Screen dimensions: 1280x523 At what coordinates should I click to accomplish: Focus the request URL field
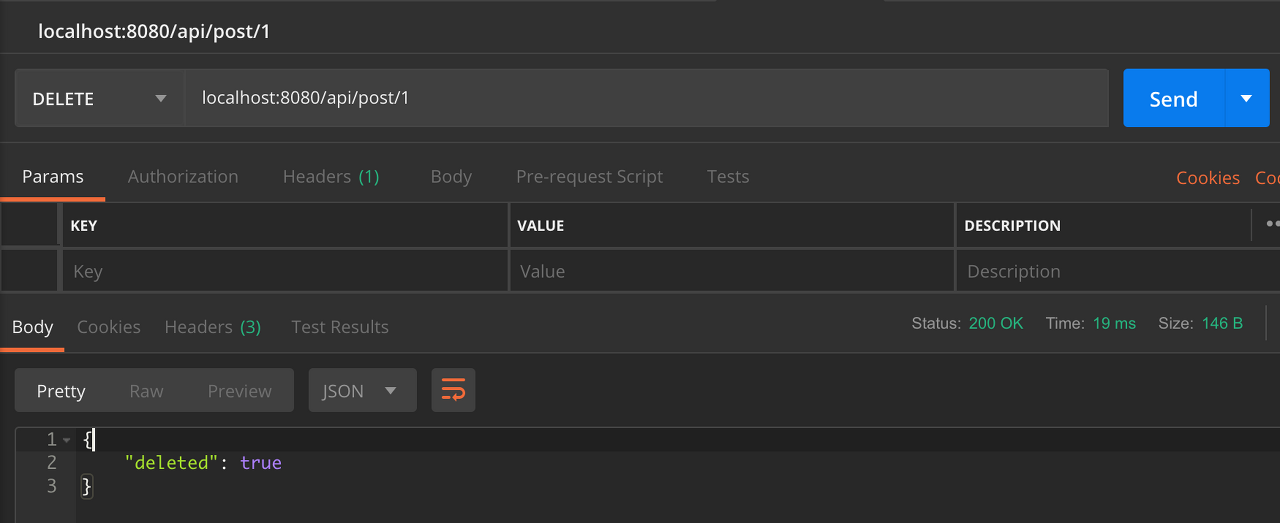(646, 98)
